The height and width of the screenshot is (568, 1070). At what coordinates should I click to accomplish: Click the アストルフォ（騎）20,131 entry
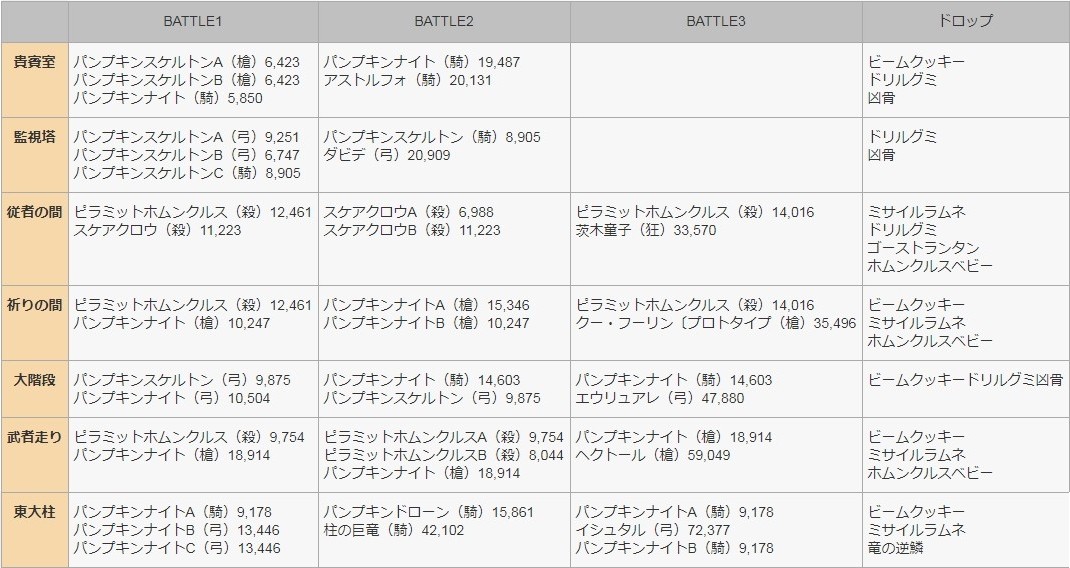point(407,80)
